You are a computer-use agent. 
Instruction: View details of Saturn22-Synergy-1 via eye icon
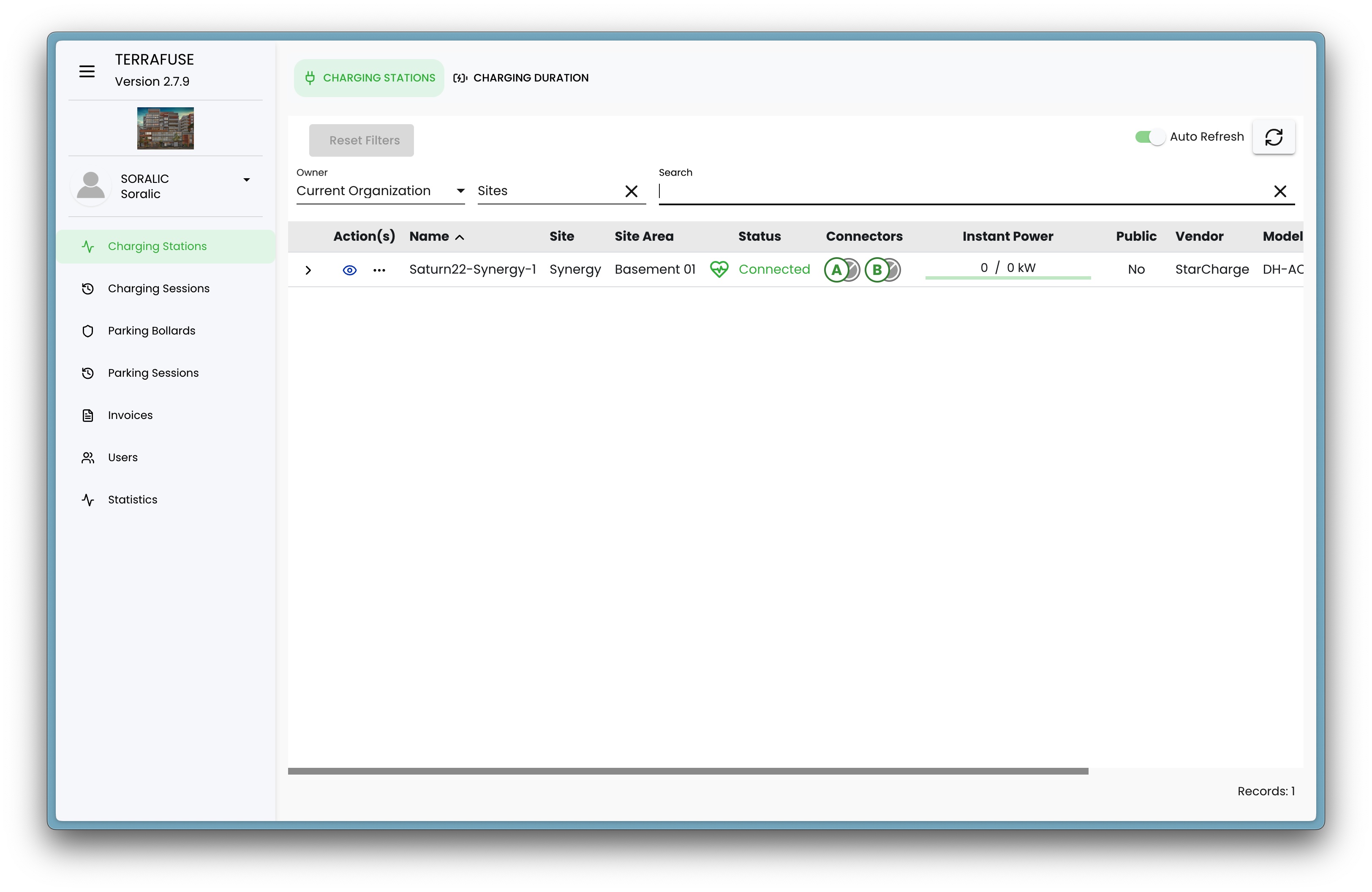pos(349,270)
